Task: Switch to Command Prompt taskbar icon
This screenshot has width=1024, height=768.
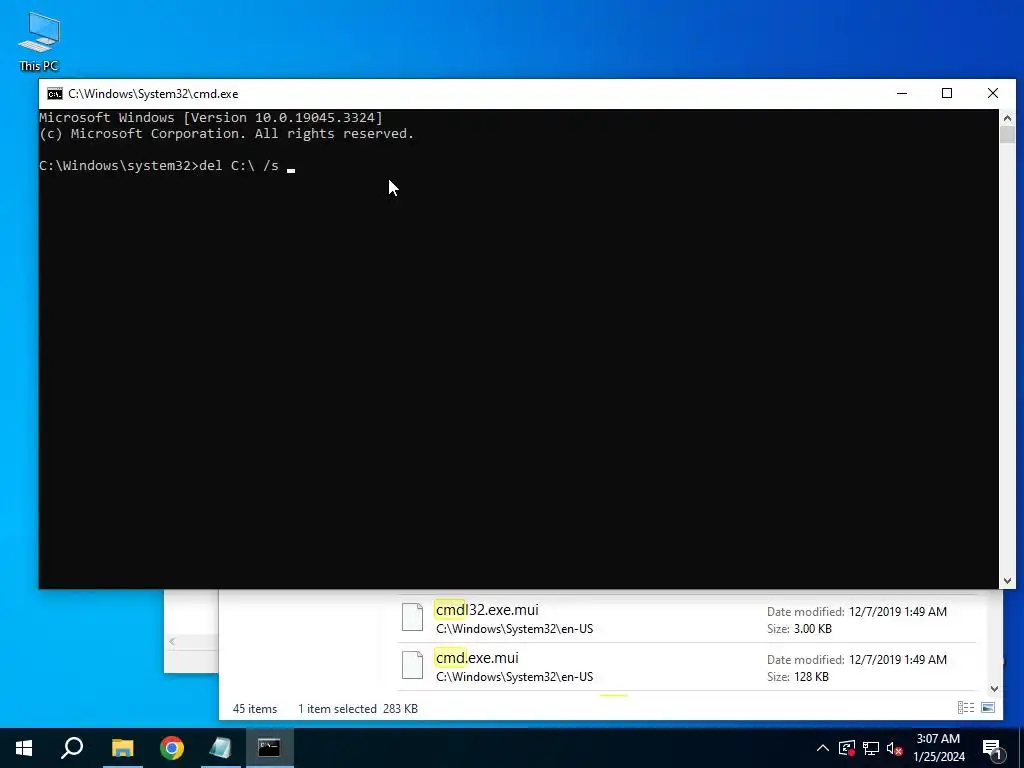Action: coord(269,748)
